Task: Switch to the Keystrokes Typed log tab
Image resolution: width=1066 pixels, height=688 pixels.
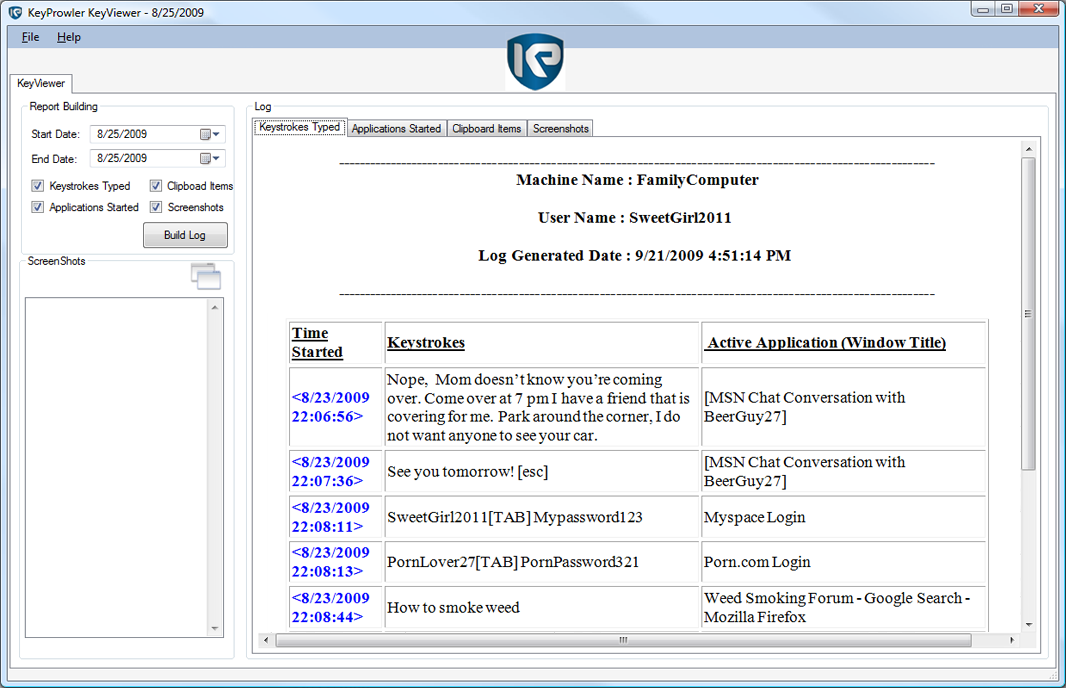Action: [299, 127]
